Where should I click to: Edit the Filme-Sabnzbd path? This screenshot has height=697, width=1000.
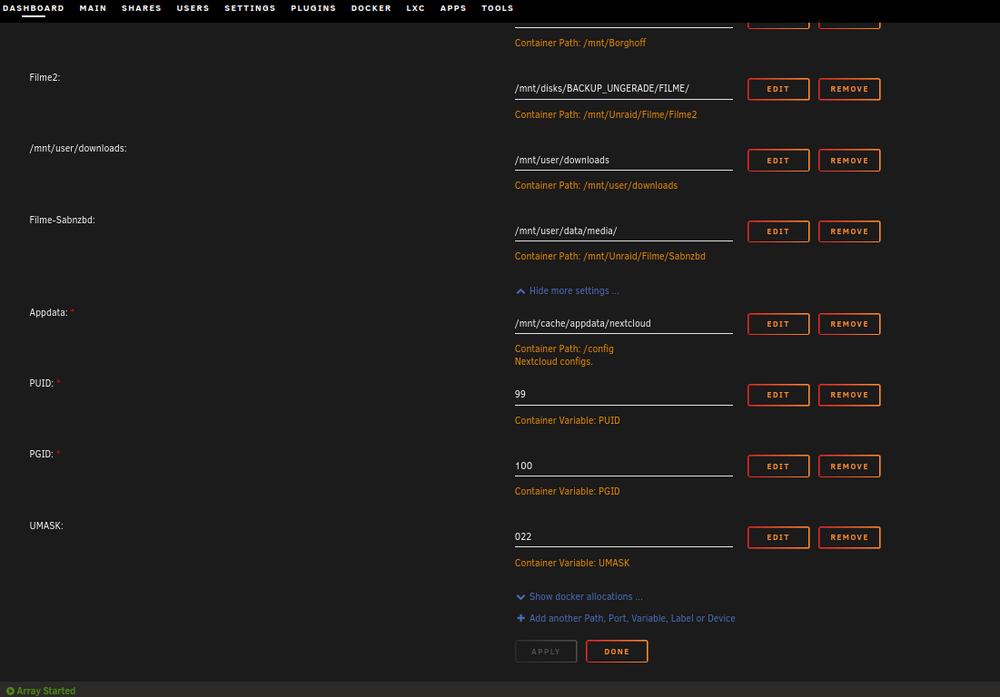(x=778, y=231)
